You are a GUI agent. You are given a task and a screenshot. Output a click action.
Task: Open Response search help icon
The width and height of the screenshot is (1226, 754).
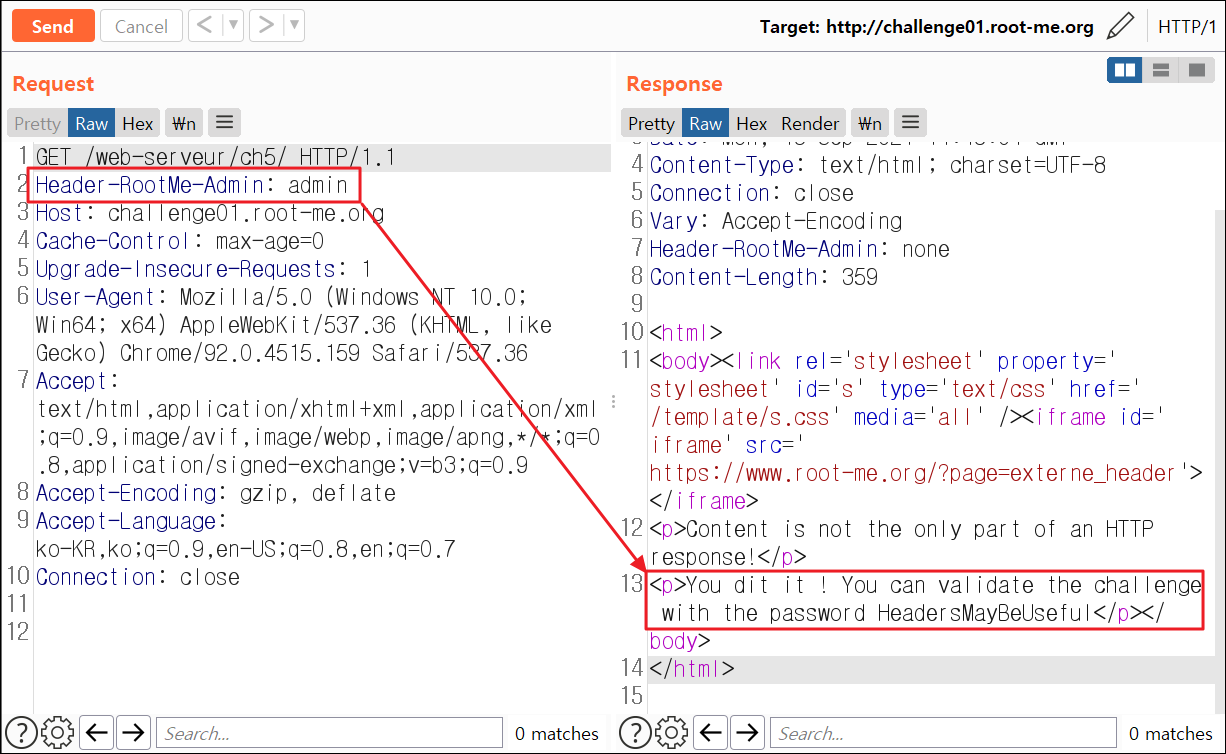point(637,733)
